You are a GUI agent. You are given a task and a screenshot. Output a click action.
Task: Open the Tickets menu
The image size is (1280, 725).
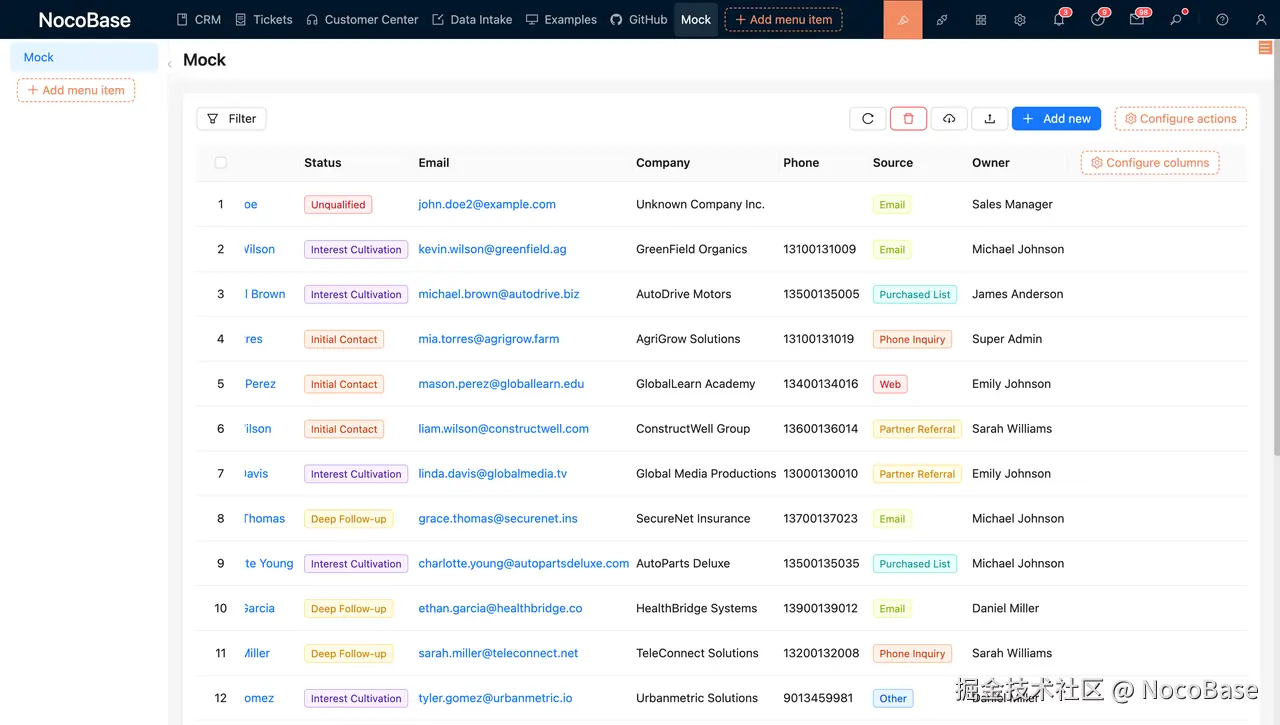click(264, 19)
